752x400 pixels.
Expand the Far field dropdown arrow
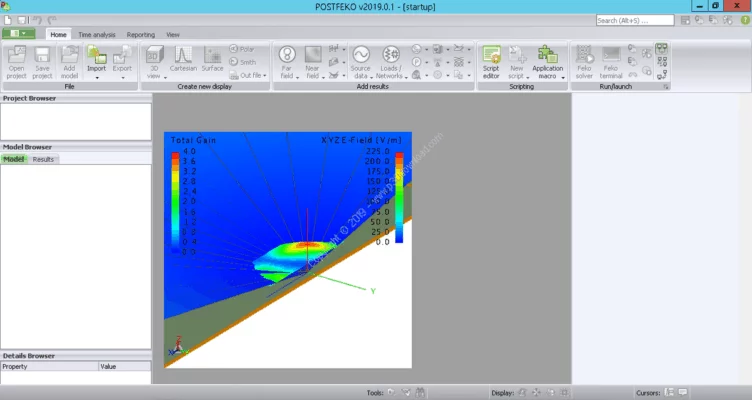click(297, 78)
